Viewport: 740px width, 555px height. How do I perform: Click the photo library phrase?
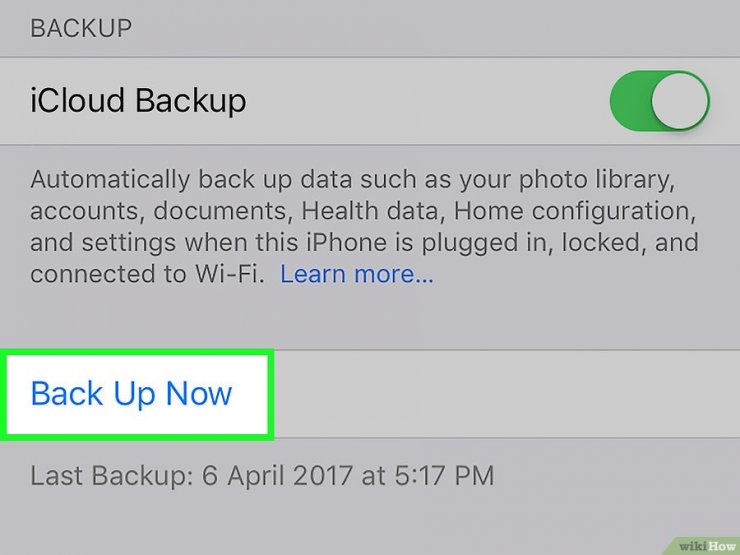597,180
